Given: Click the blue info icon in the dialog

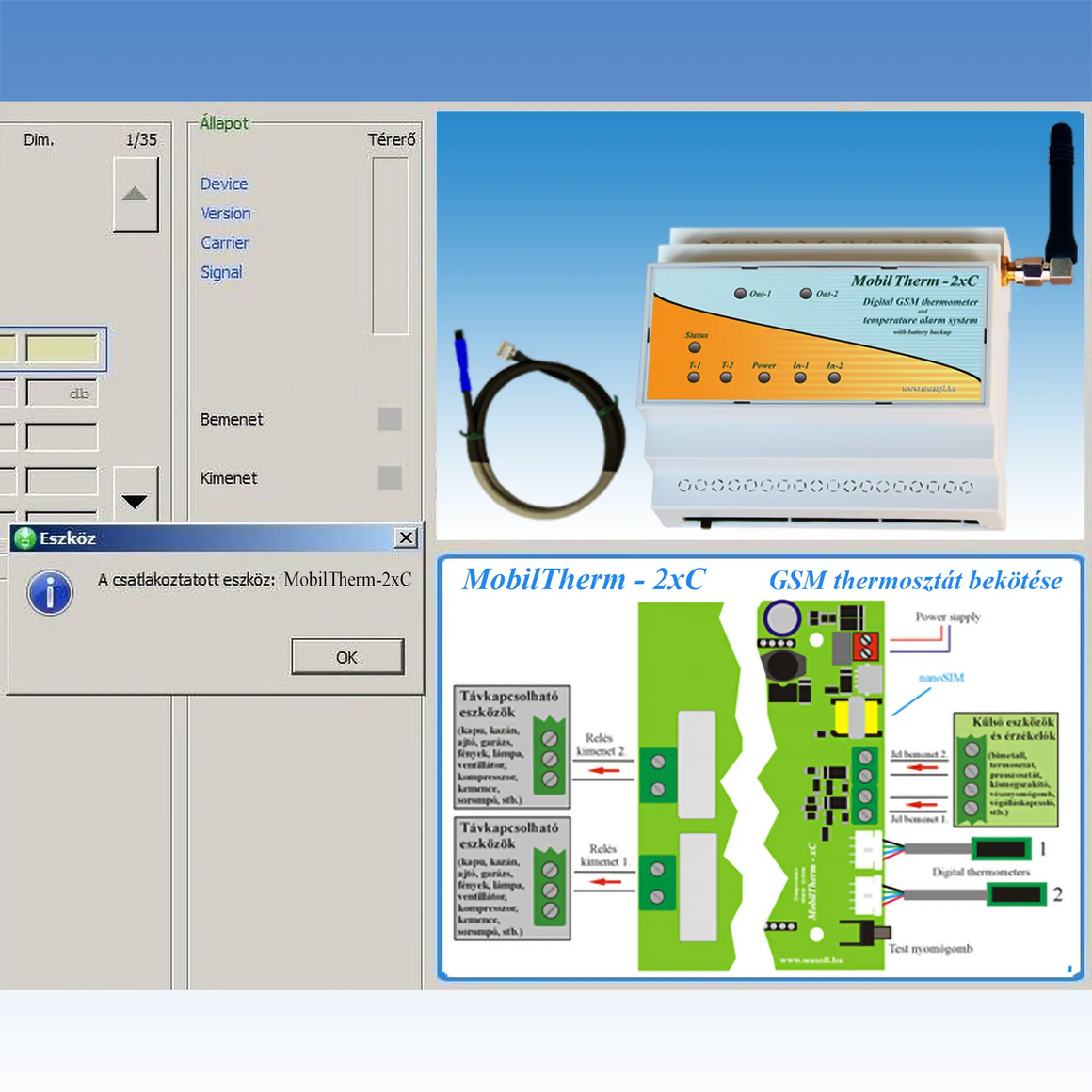Looking at the screenshot, I should [50, 593].
